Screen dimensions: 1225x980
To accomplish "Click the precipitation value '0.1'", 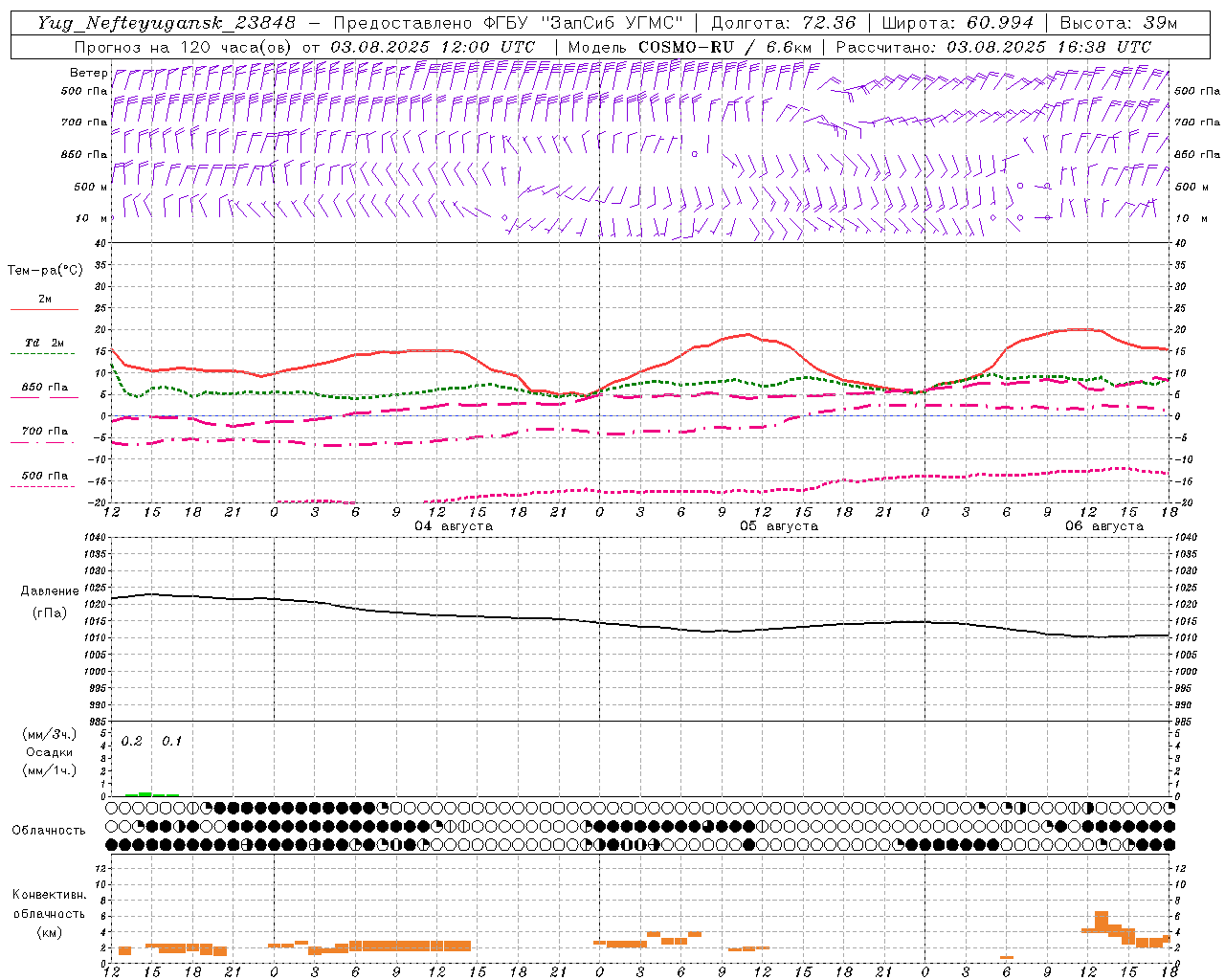I will [x=171, y=742].
